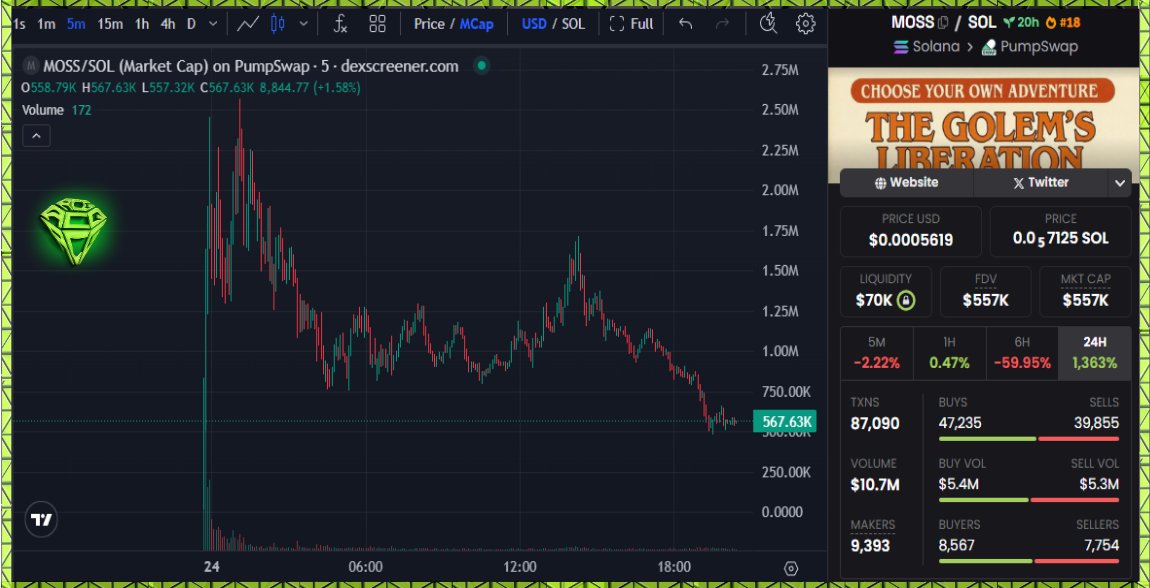
Task: Select the candlestick chart style icon
Action: 277,24
